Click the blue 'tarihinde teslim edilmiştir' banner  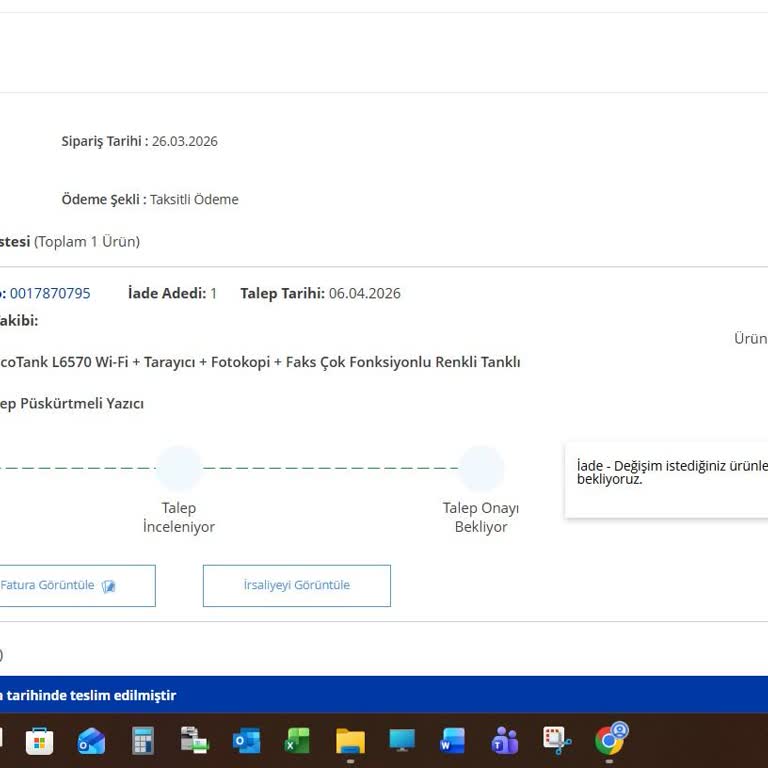[x=384, y=695]
